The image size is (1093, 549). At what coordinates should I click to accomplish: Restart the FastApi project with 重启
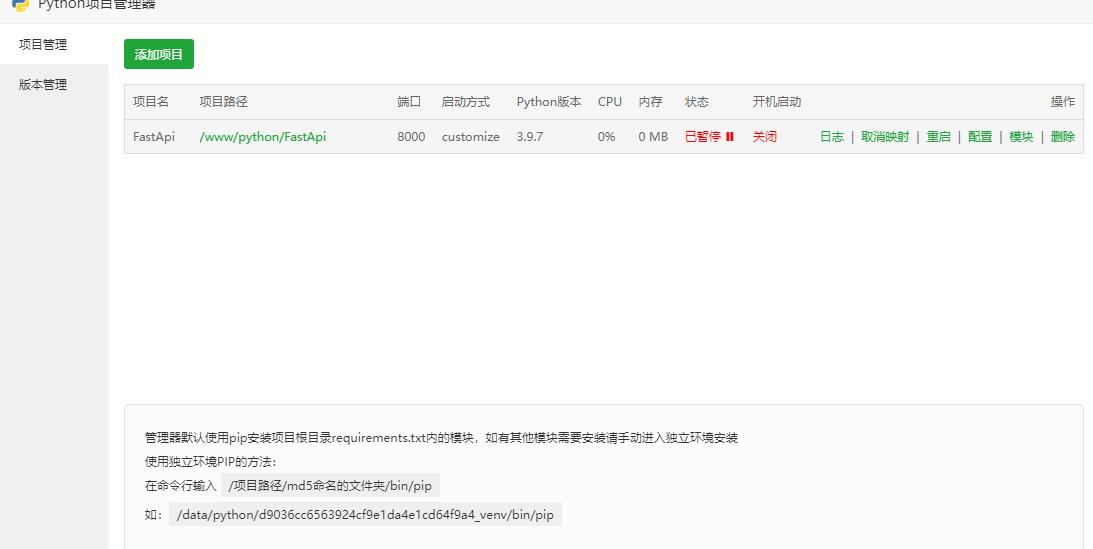(x=938, y=137)
